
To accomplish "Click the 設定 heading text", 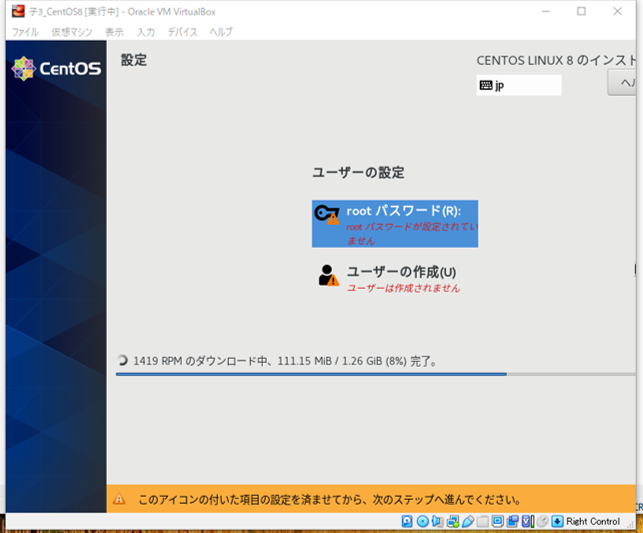I will click(x=134, y=60).
